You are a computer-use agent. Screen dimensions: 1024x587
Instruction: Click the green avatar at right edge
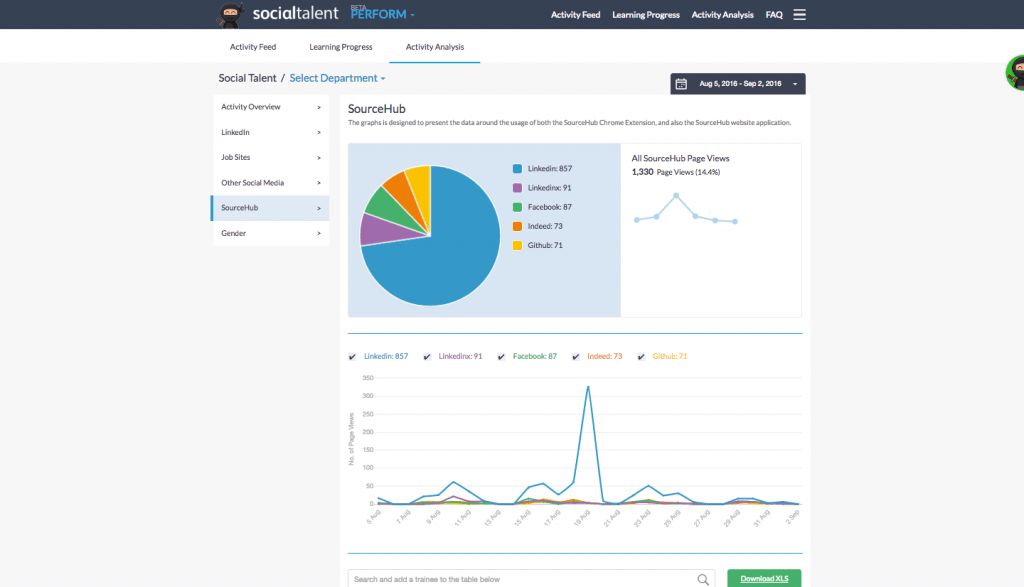[x=1016, y=72]
